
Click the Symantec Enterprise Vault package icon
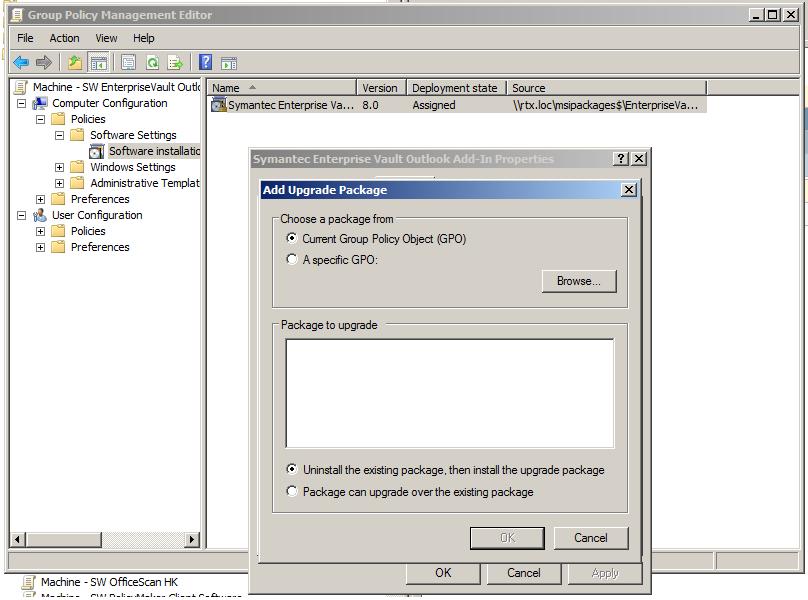[x=218, y=105]
